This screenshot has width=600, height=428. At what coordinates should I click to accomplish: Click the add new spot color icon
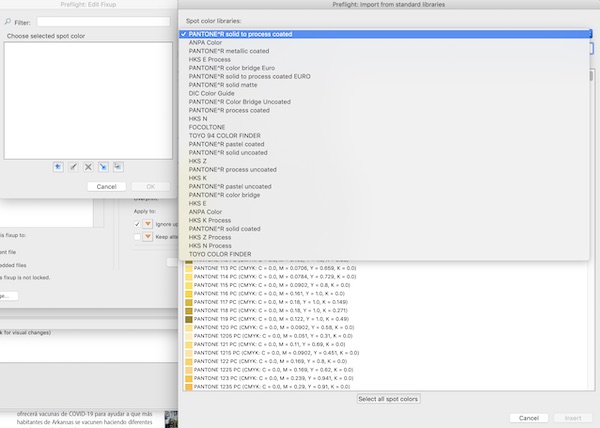pyautogui.click(x=58, y=167)
